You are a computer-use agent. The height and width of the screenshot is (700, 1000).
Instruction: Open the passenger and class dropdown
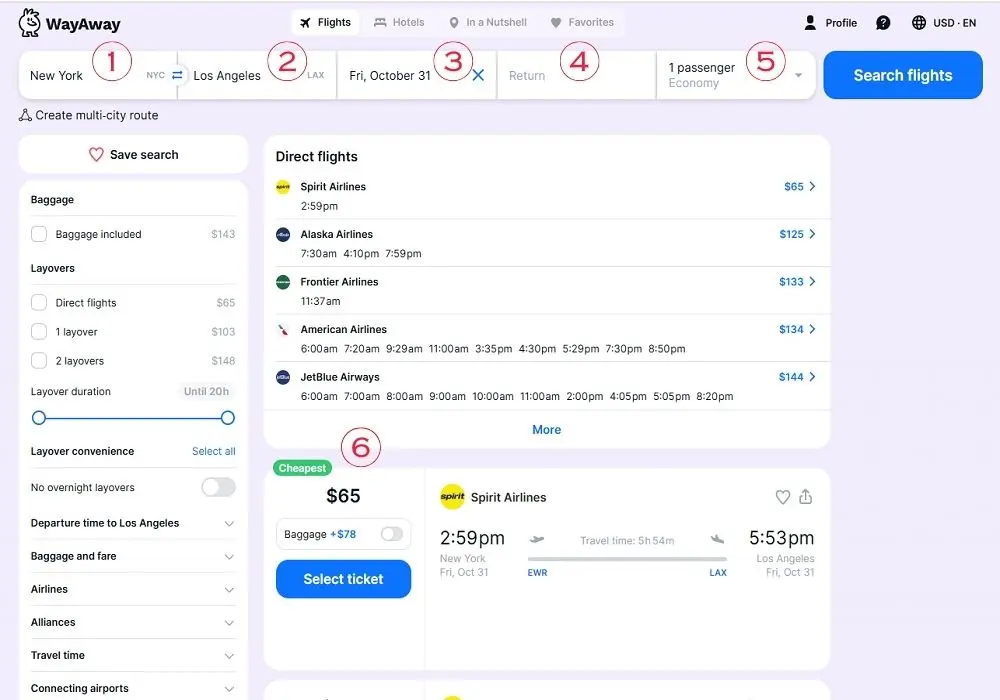click(x=736, y=75)
